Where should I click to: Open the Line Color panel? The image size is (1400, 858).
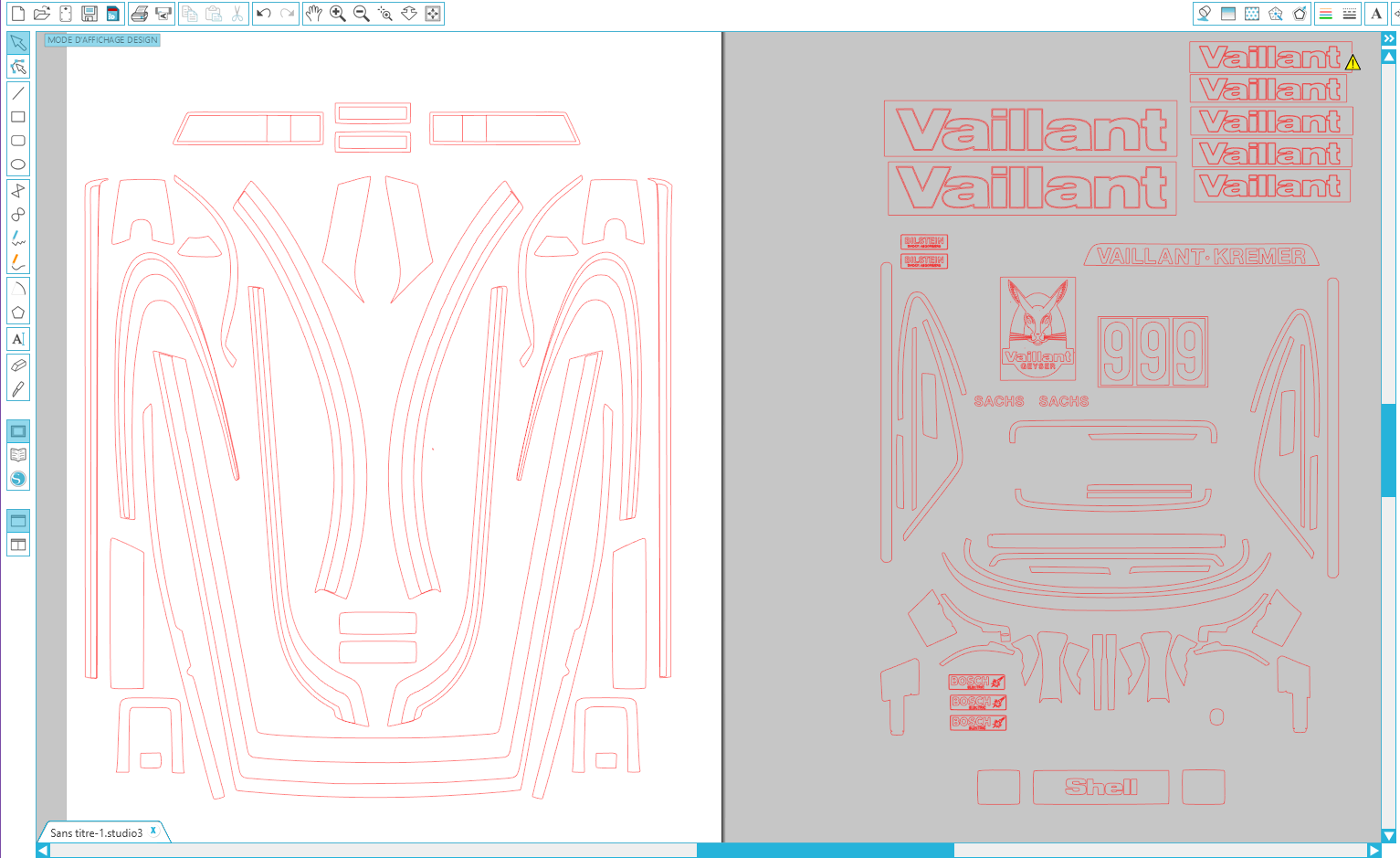click(1326, 14)
